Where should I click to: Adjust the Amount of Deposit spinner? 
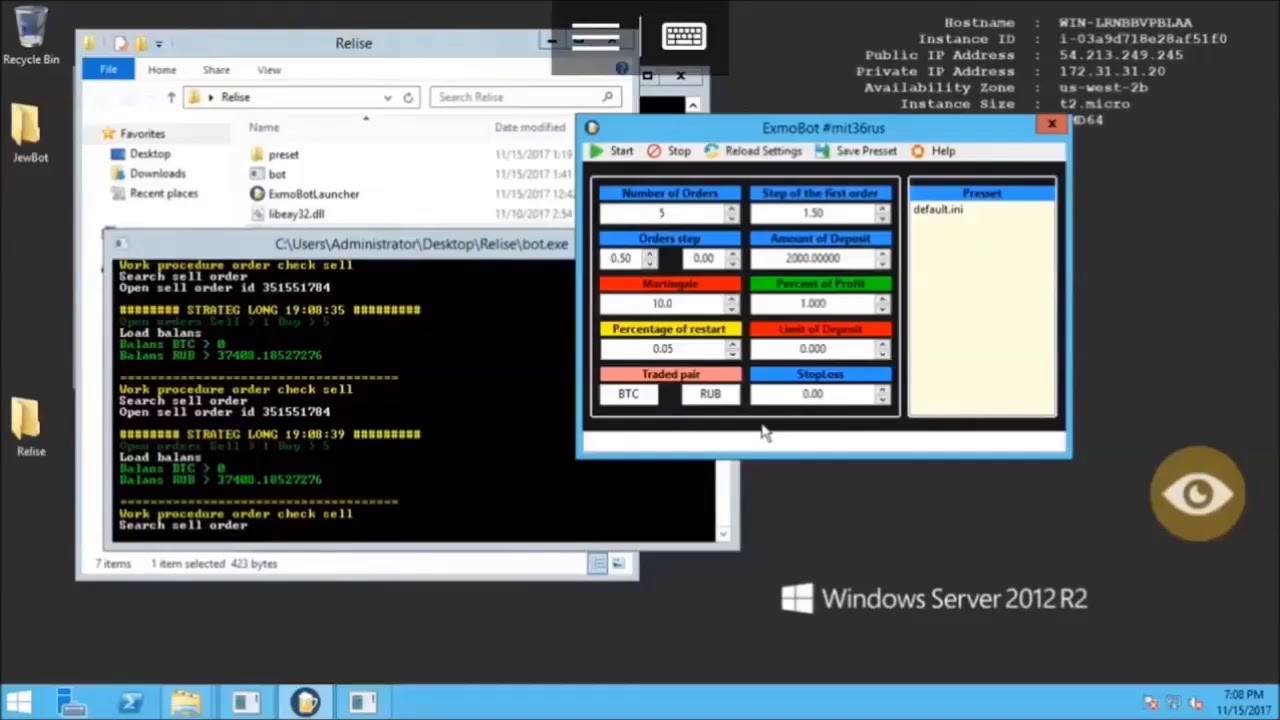pos(882,258)
